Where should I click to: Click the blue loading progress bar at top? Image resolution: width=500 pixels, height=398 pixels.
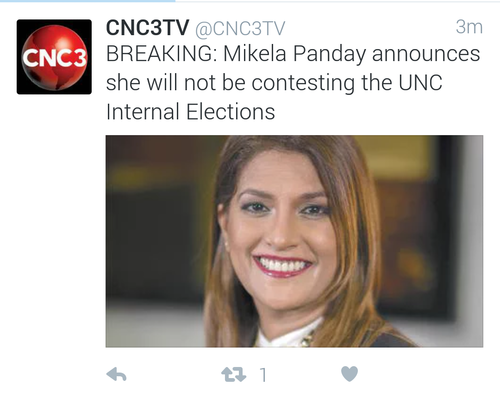[87, 1]
